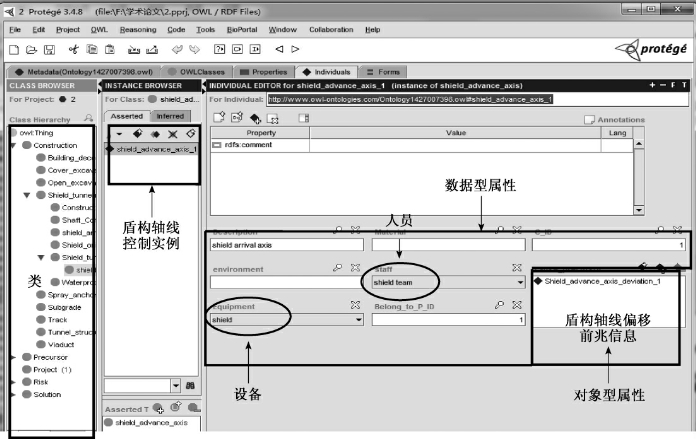Viewport: 696px width, 439px height.
Task: Click the Belong_to_P_ID value field
Action: (448, 320)
